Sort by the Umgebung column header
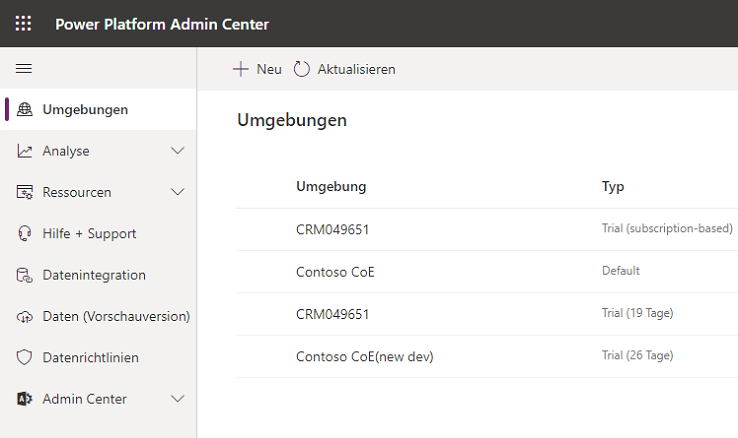Image resolution: width=738 pixels, height=438 pixels. pos(331,186)
